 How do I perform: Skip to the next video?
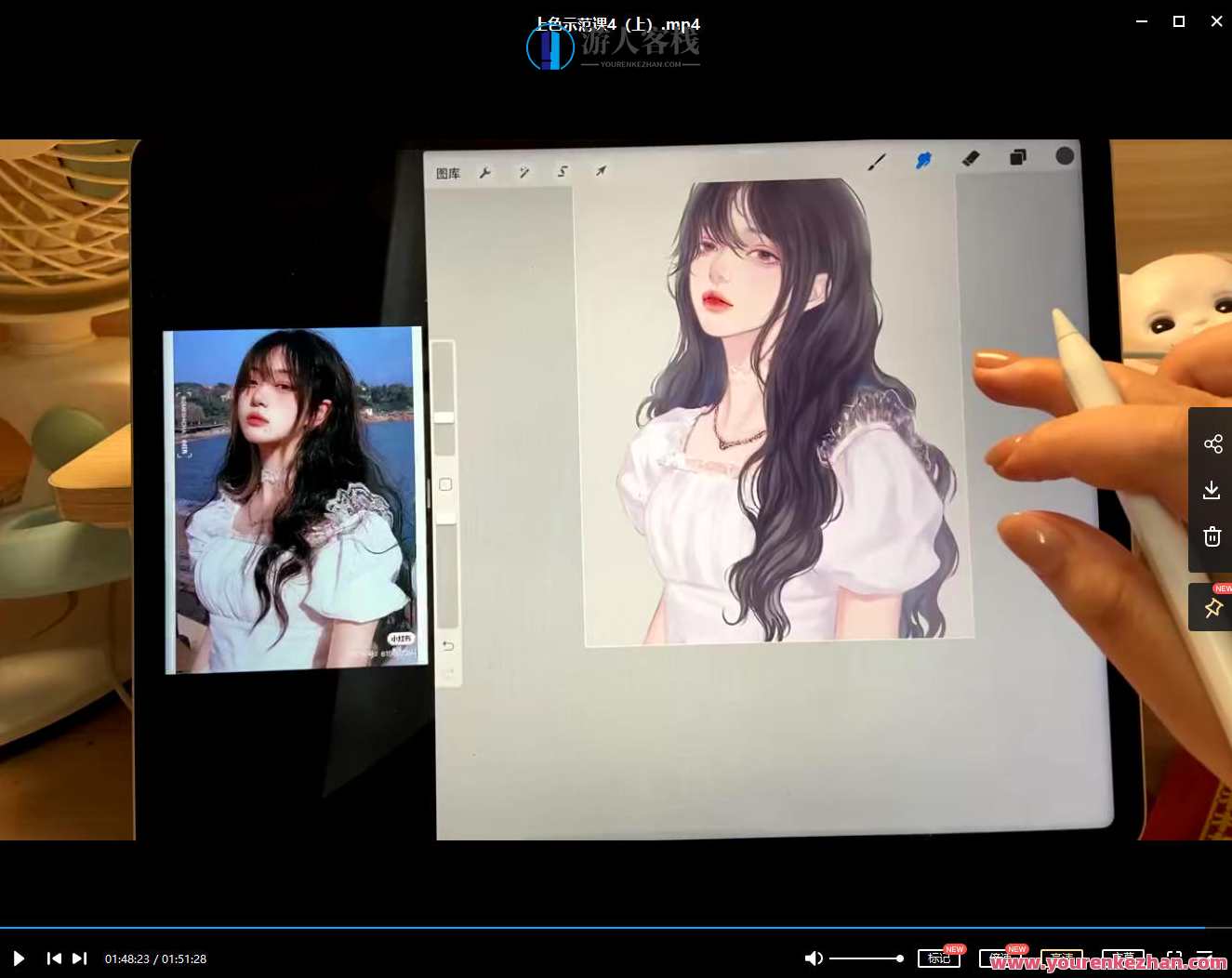point(80,958)
